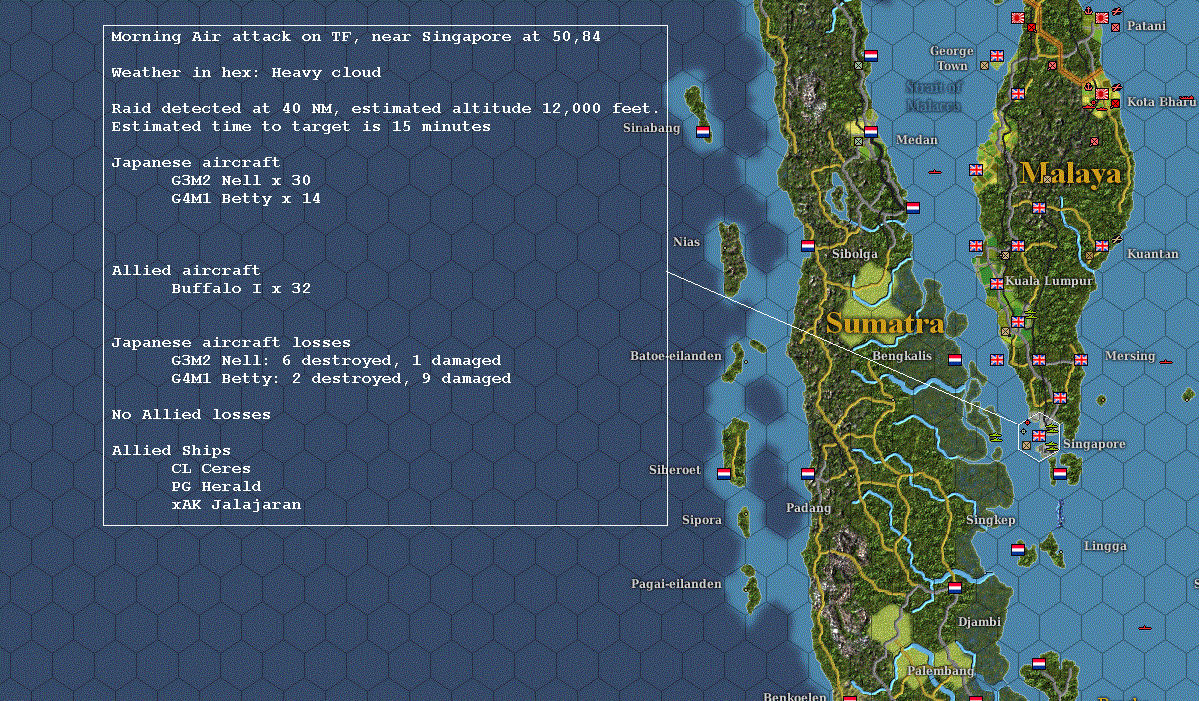1199x701 pixels.
Task: Click the combat report header line
Action: click(x=356, y=36)
